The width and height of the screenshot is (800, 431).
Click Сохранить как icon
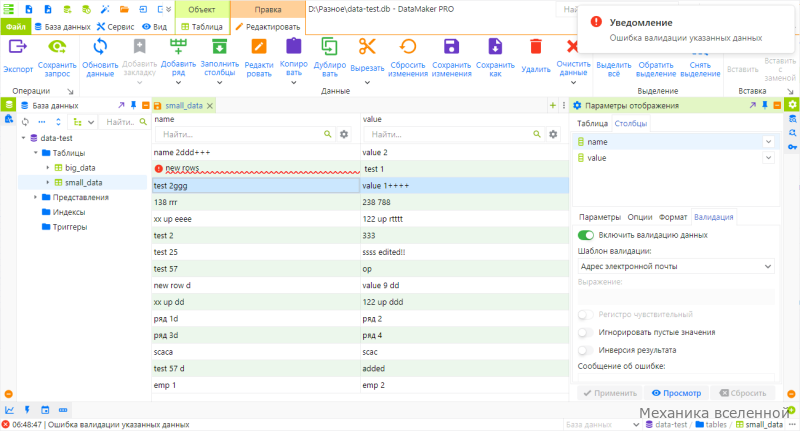coord(495,47)
